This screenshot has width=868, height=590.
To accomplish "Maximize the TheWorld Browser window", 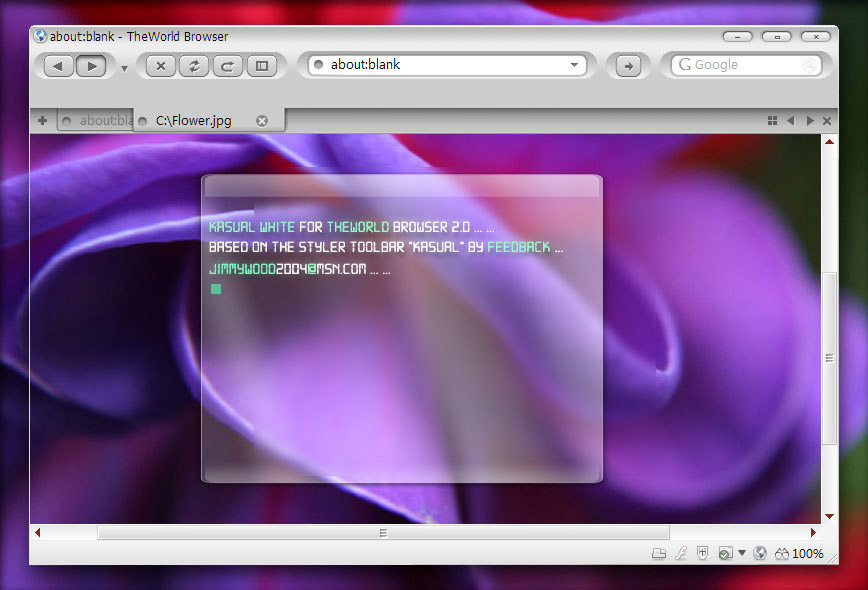I will coord(777,37).
